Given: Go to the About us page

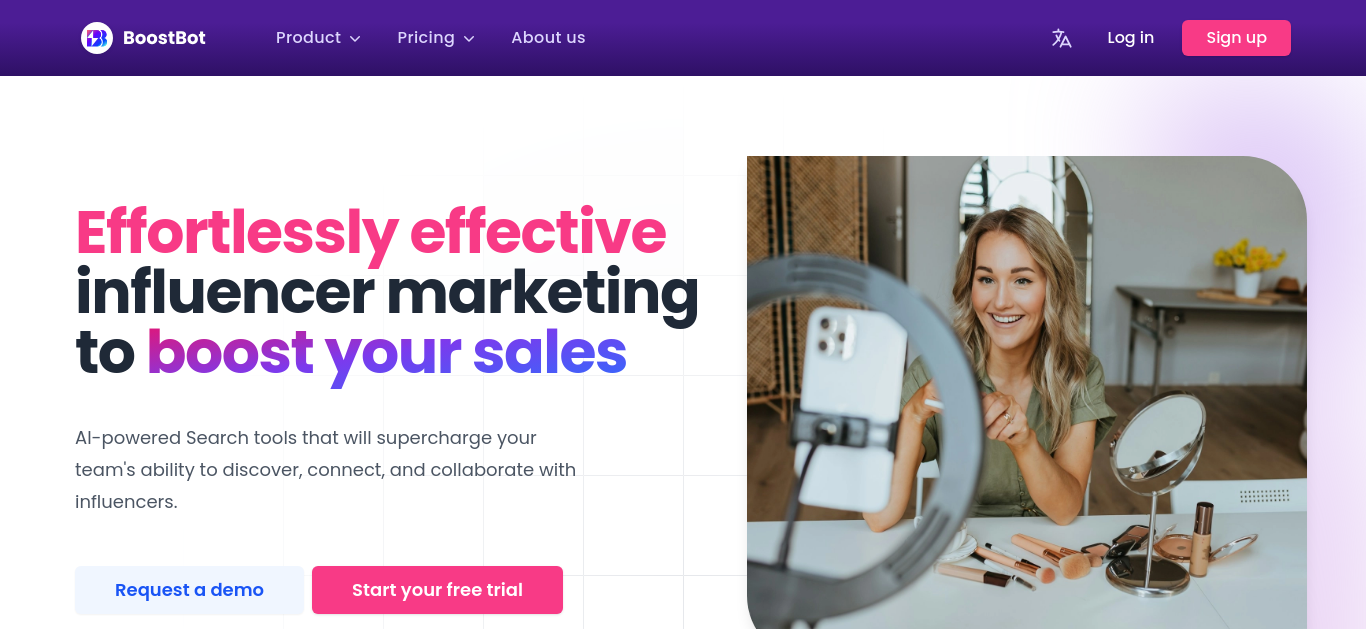Looking at the screenshot, I should tap(548, 38).
